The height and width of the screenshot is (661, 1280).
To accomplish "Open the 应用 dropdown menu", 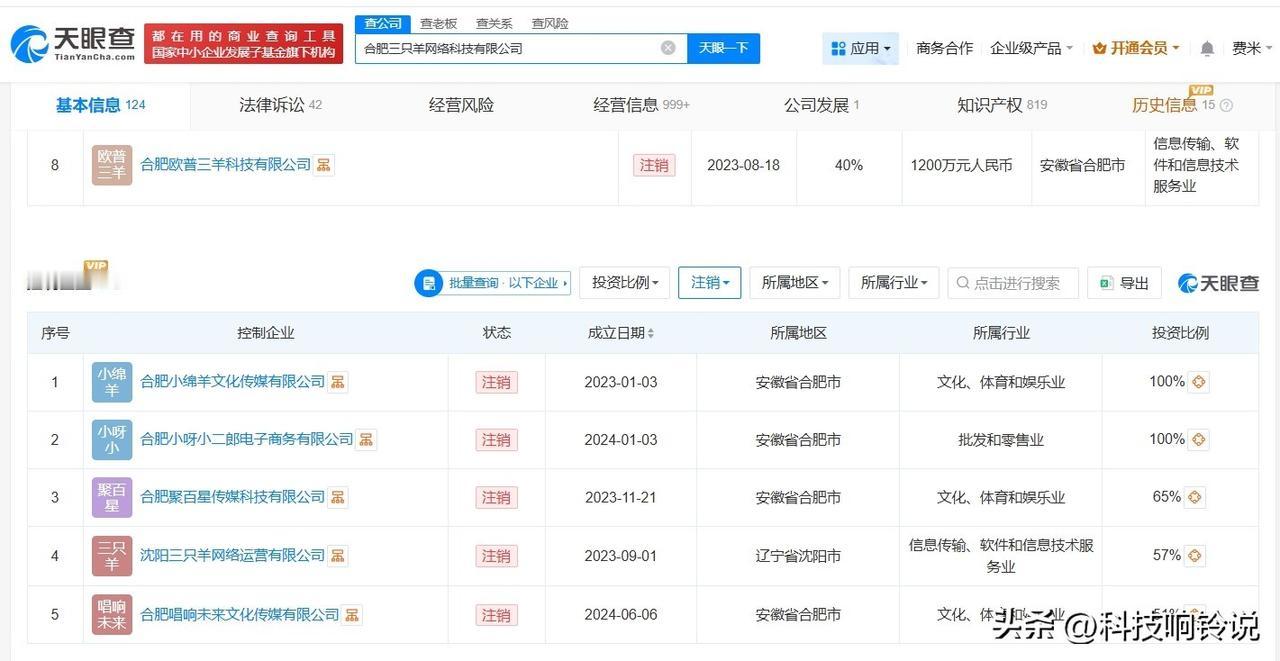I will (861, 48).
